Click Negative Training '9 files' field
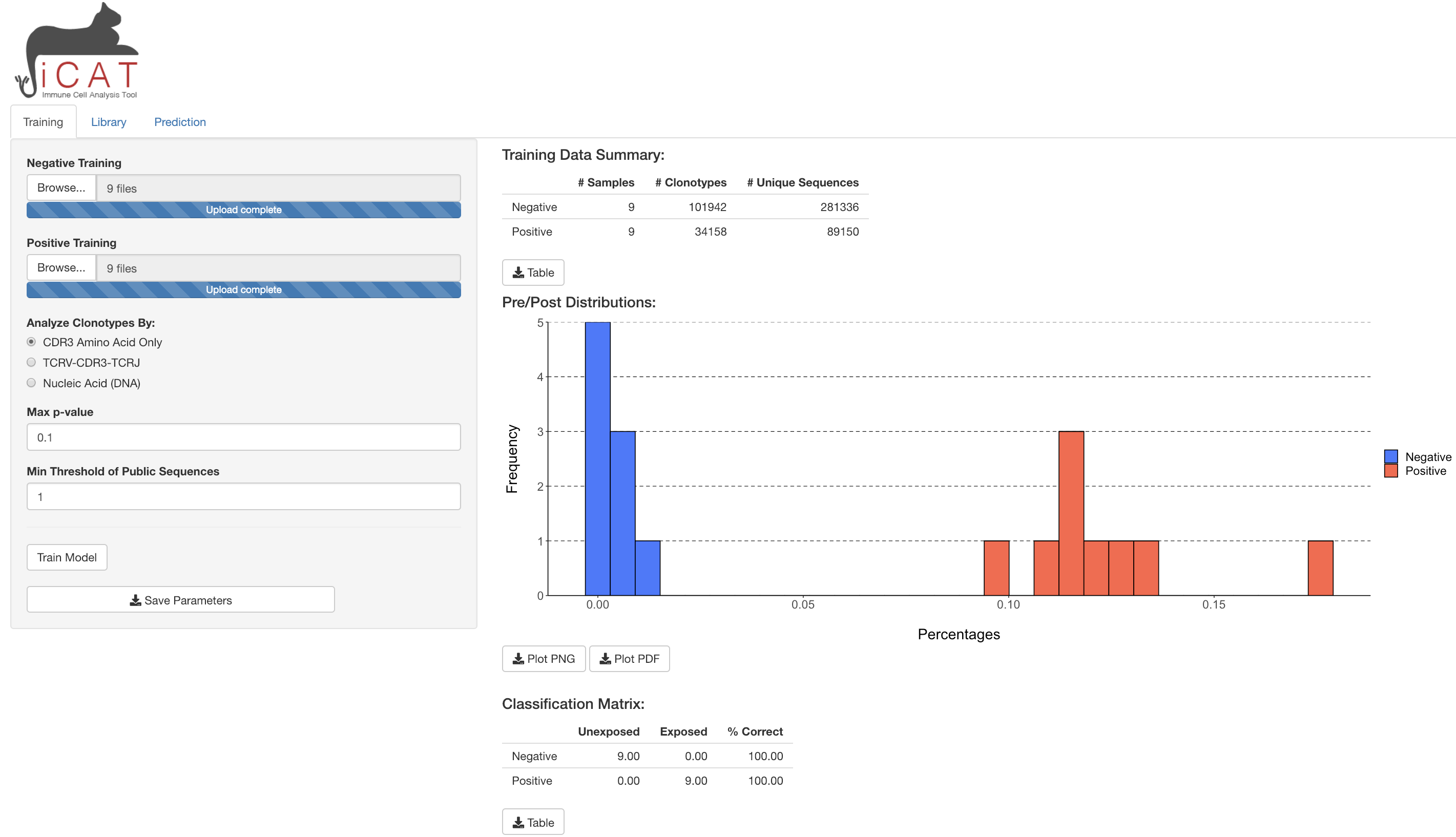Viewport: 1456px width, 837px height. (x=278, y=188)
